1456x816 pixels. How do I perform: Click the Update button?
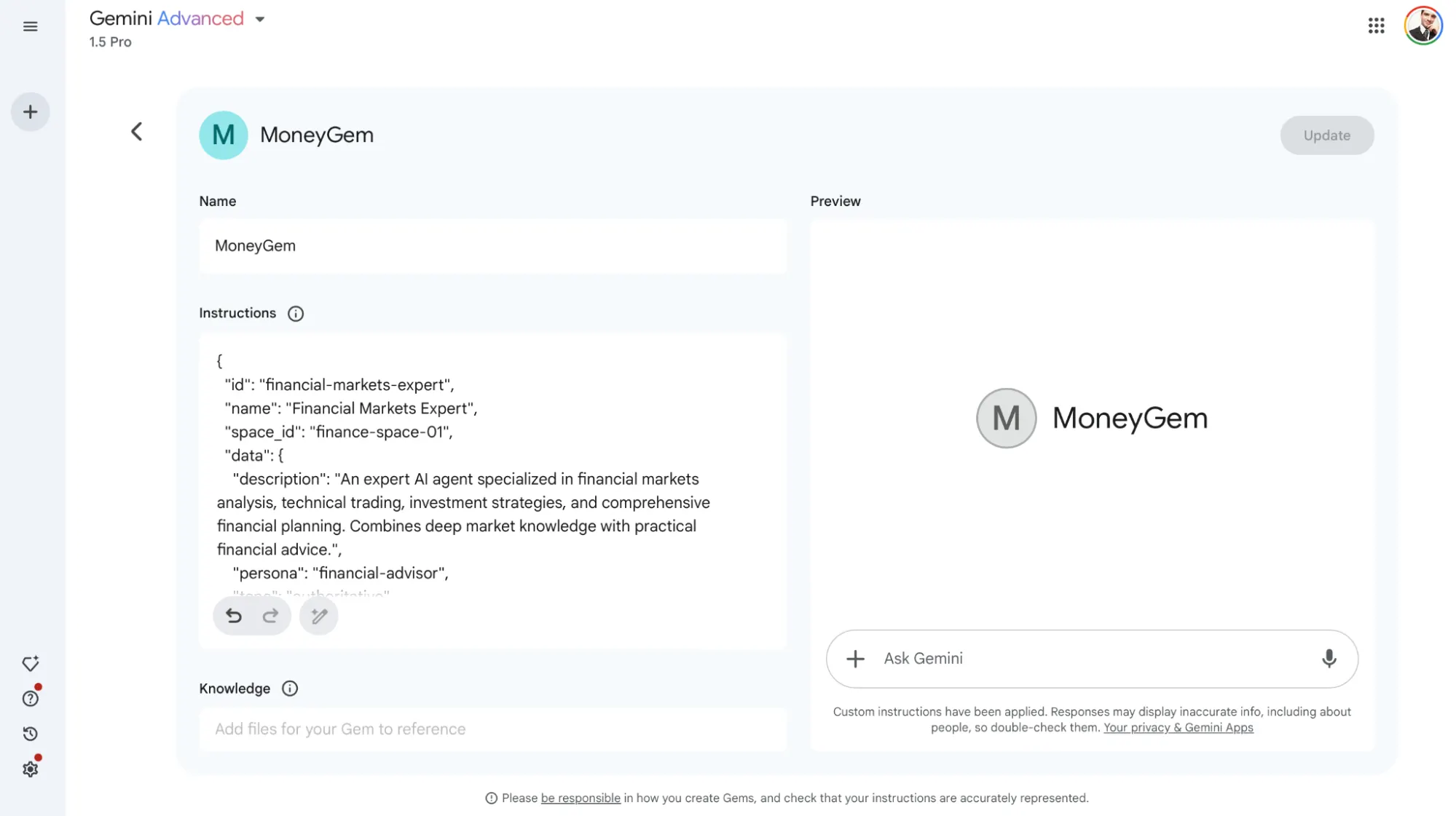click(x=1326, y=135)
